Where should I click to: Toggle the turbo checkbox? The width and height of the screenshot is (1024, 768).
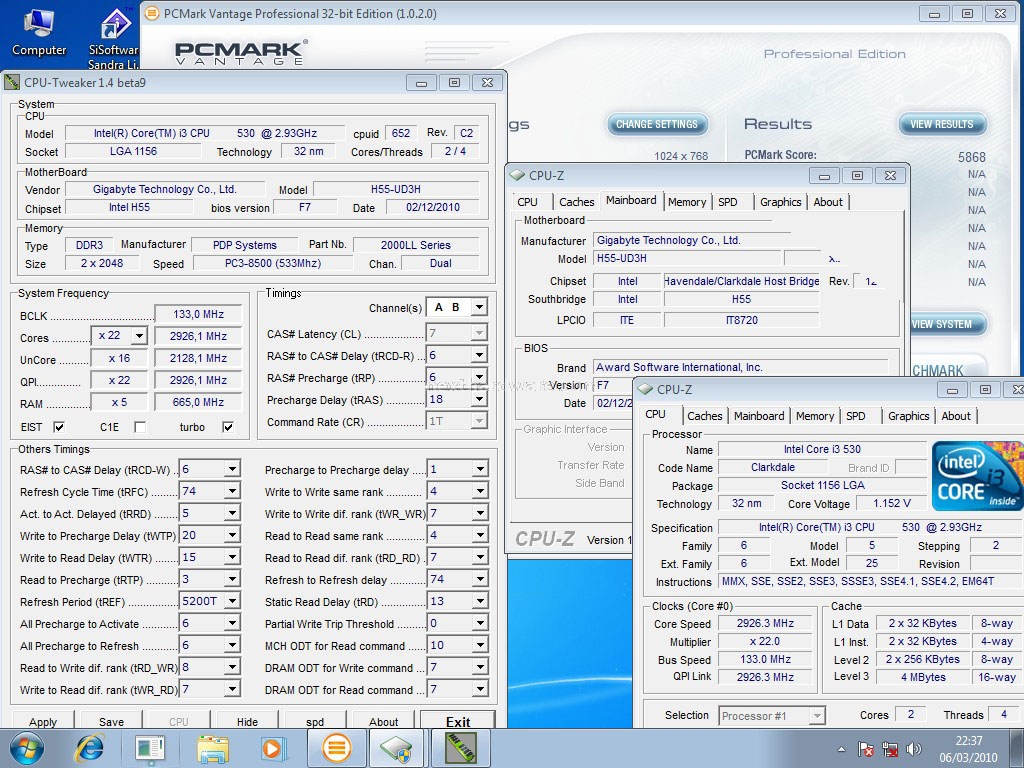pyautogui.click(x=228, y=426)
